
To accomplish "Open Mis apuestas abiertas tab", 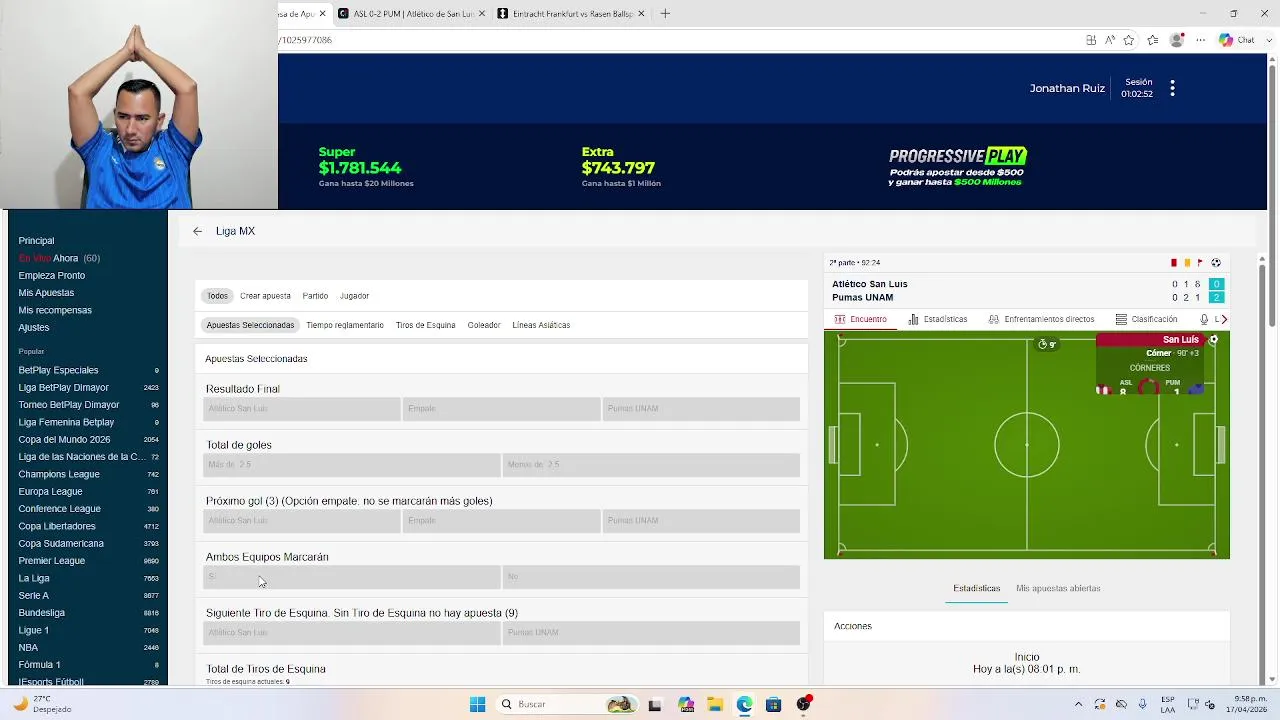I will click(x=1058, y=588).
